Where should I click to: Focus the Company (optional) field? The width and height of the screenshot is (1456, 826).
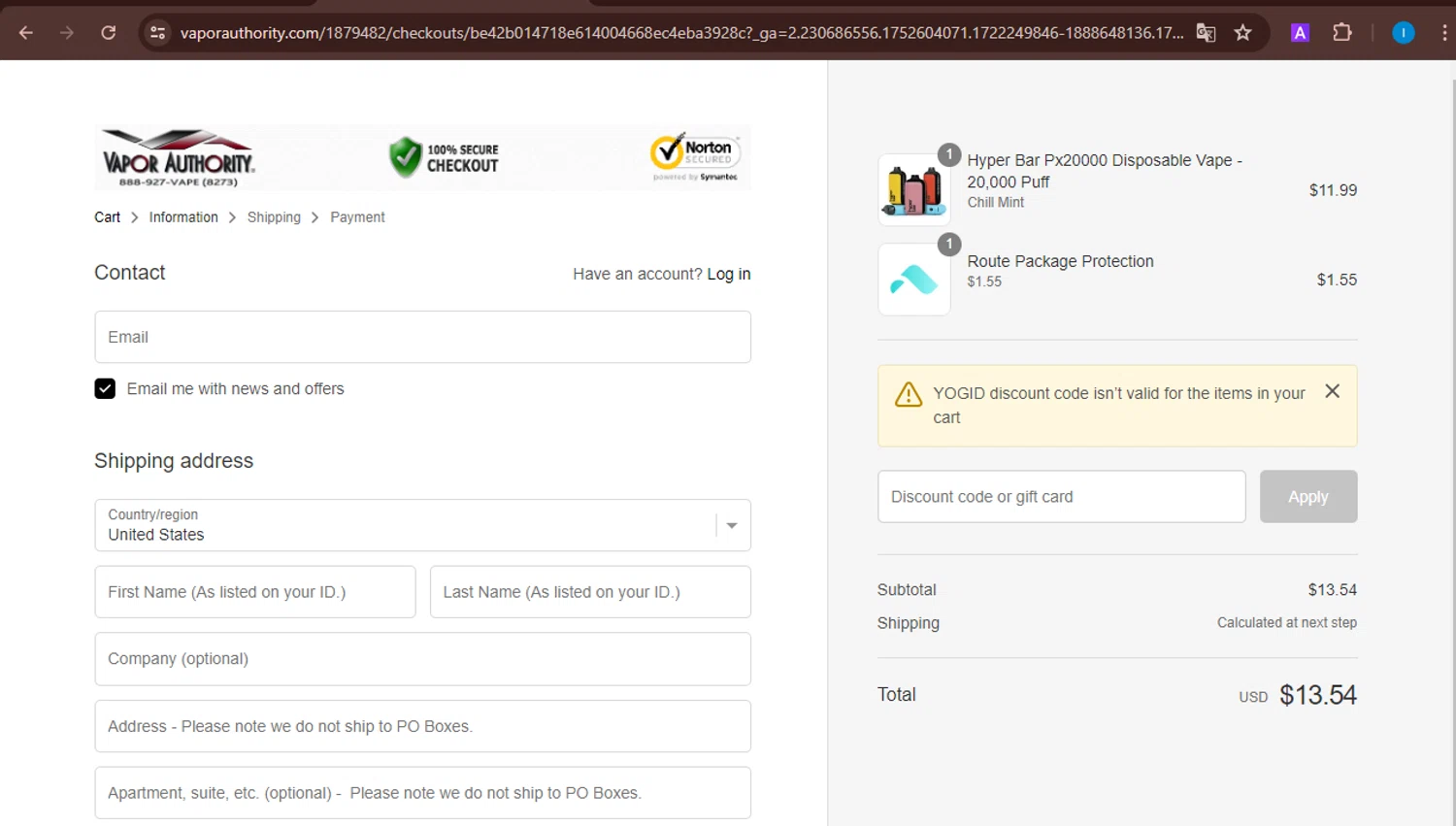tap(423, 659)
